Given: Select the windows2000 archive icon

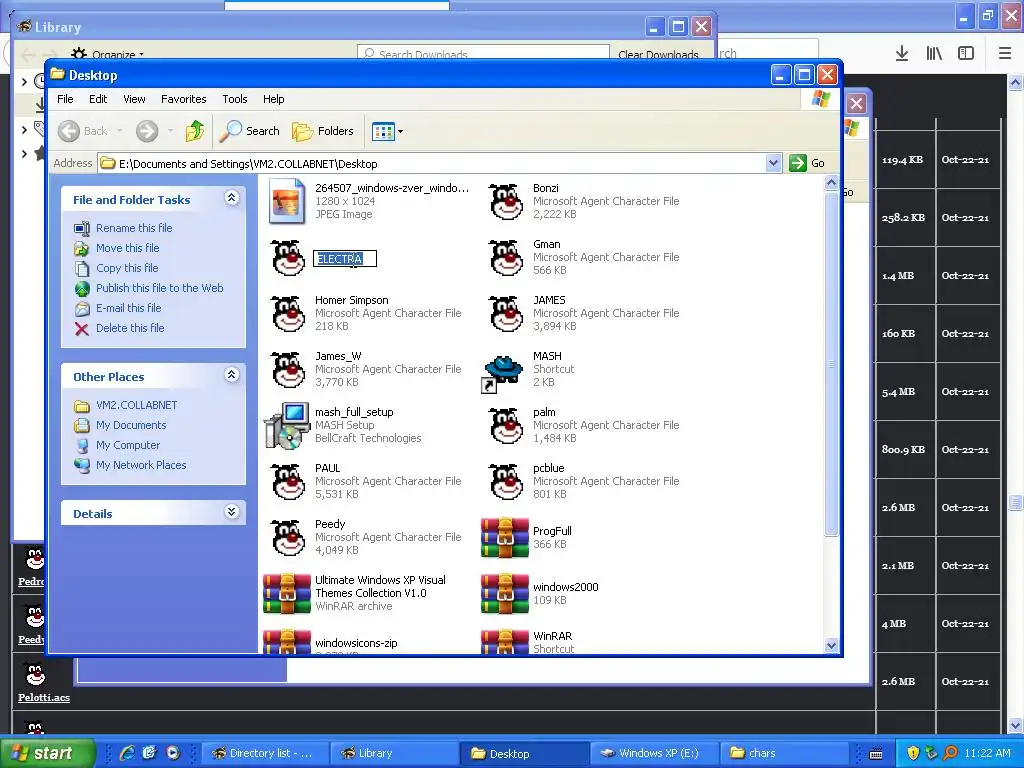Looking at the screenshot, I should click(504, 594).
